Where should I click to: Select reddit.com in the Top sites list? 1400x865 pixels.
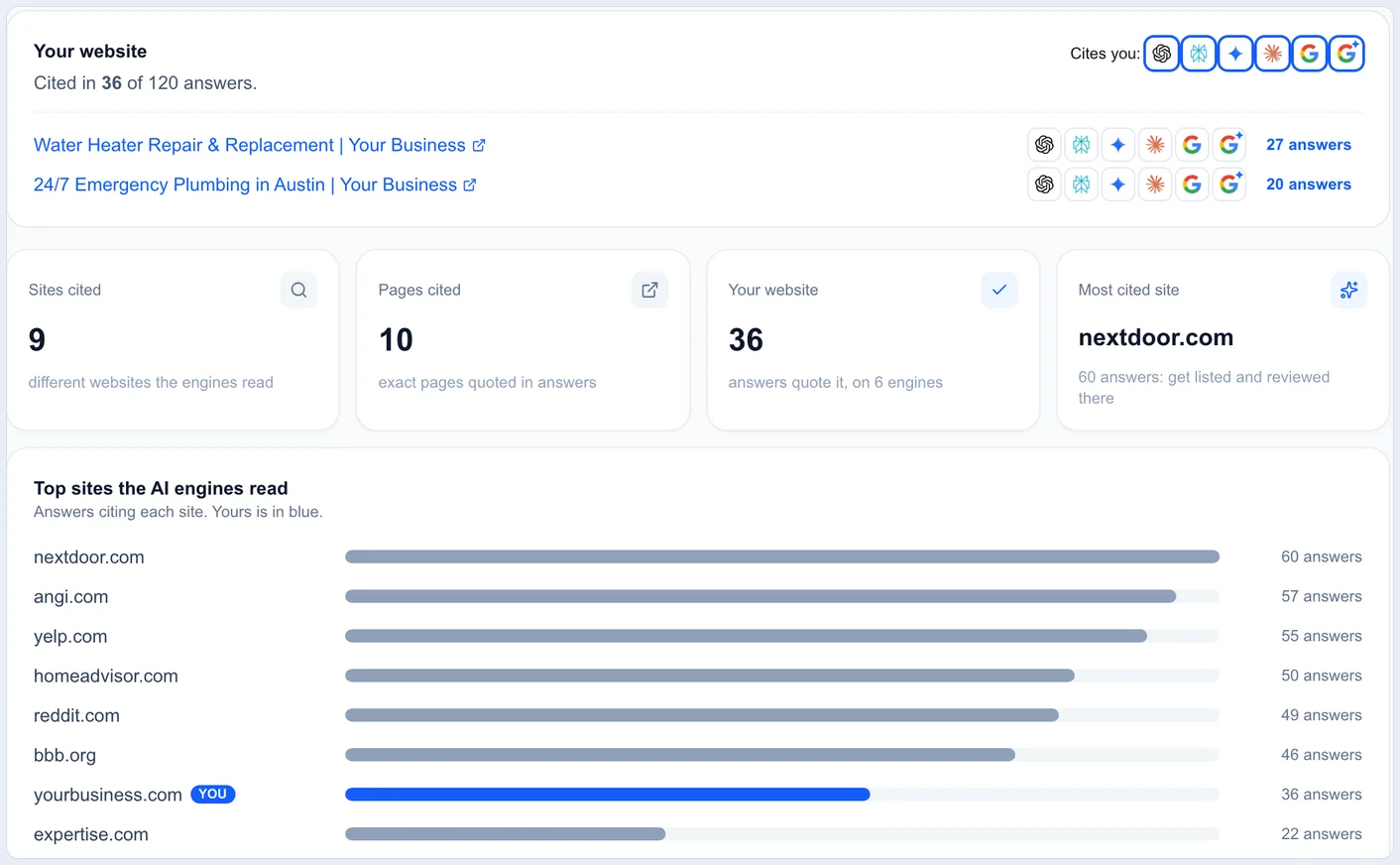click(76, 716)
